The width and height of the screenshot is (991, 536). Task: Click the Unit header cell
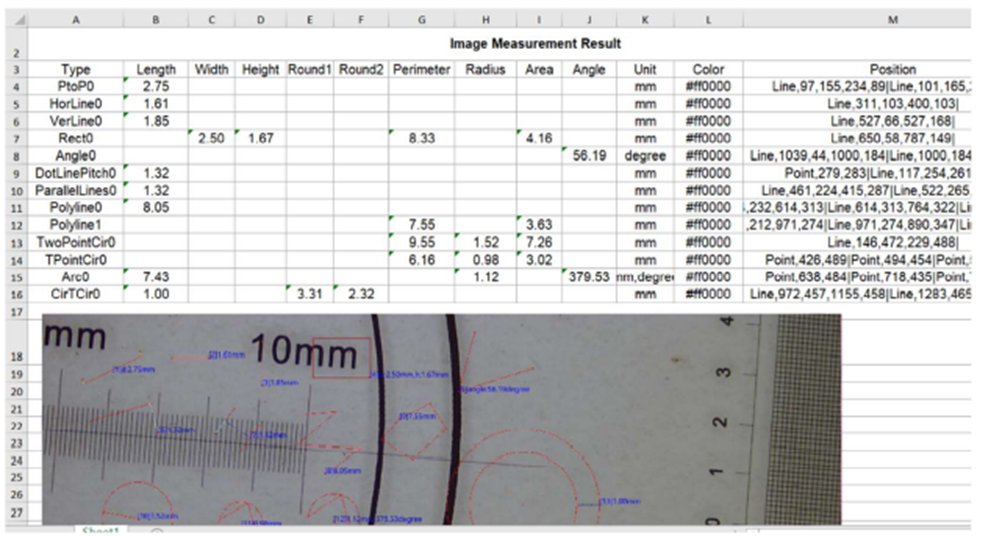645,70
